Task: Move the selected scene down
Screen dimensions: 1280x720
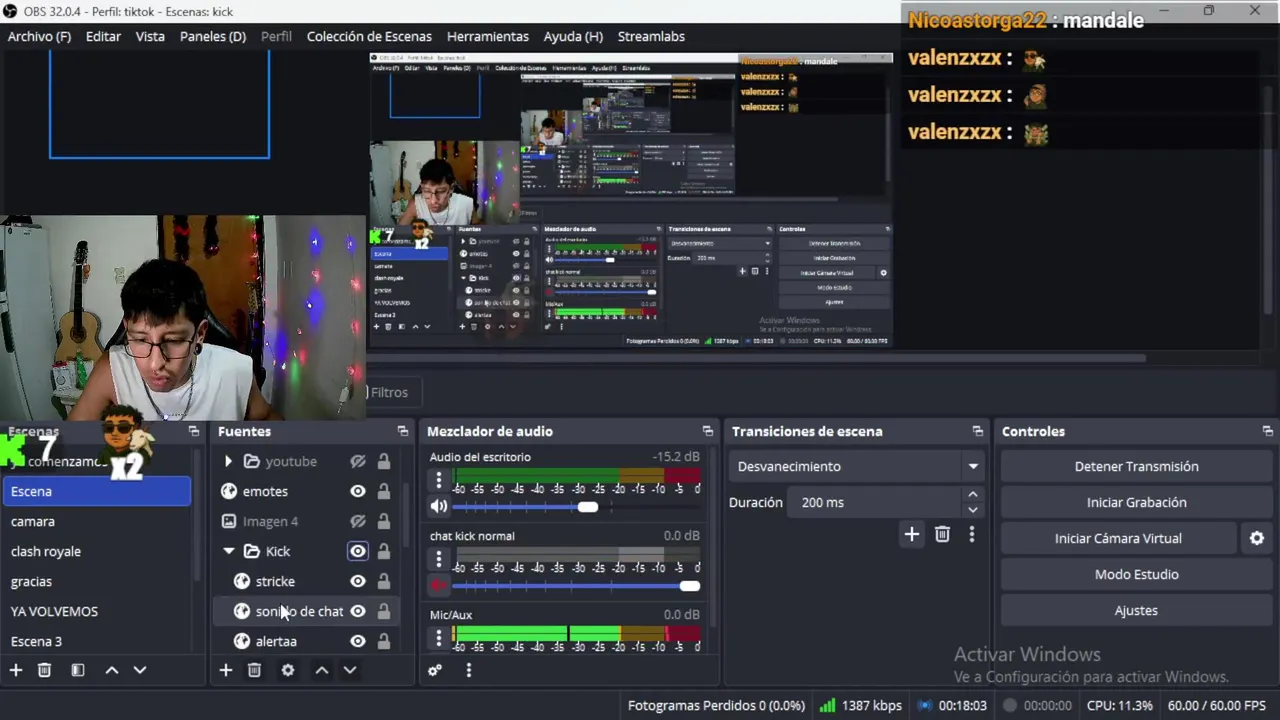Action: point(140,670)
